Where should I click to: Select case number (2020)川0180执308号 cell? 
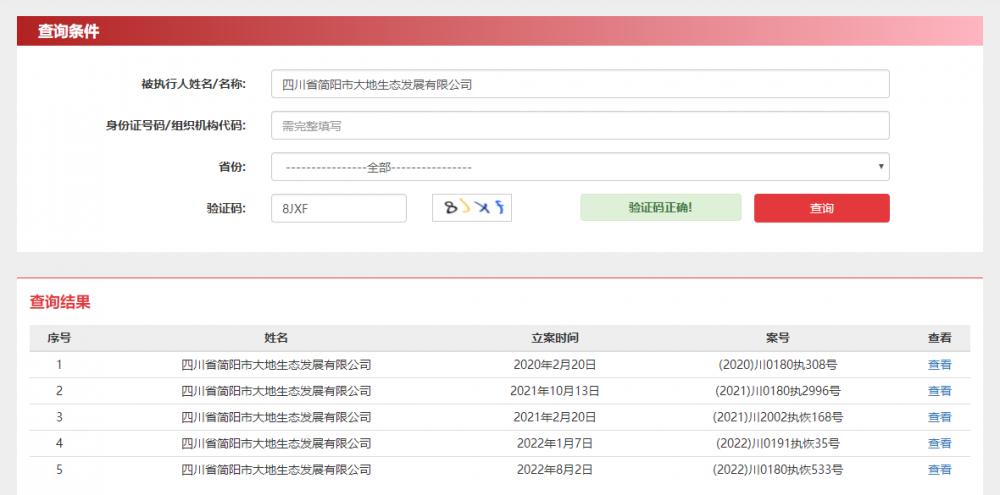tap(777, 365)
